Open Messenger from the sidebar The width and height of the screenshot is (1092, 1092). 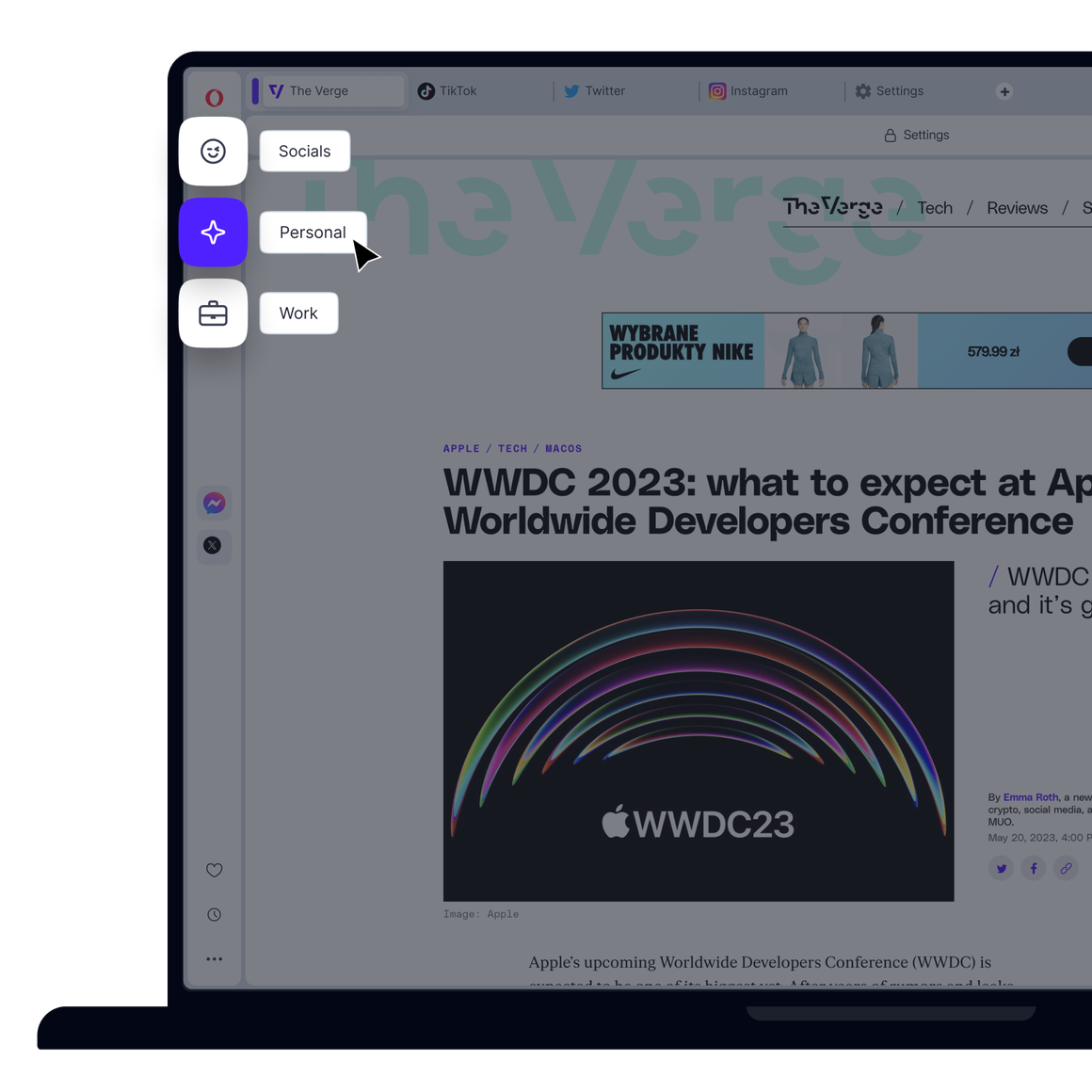point(214,503)
